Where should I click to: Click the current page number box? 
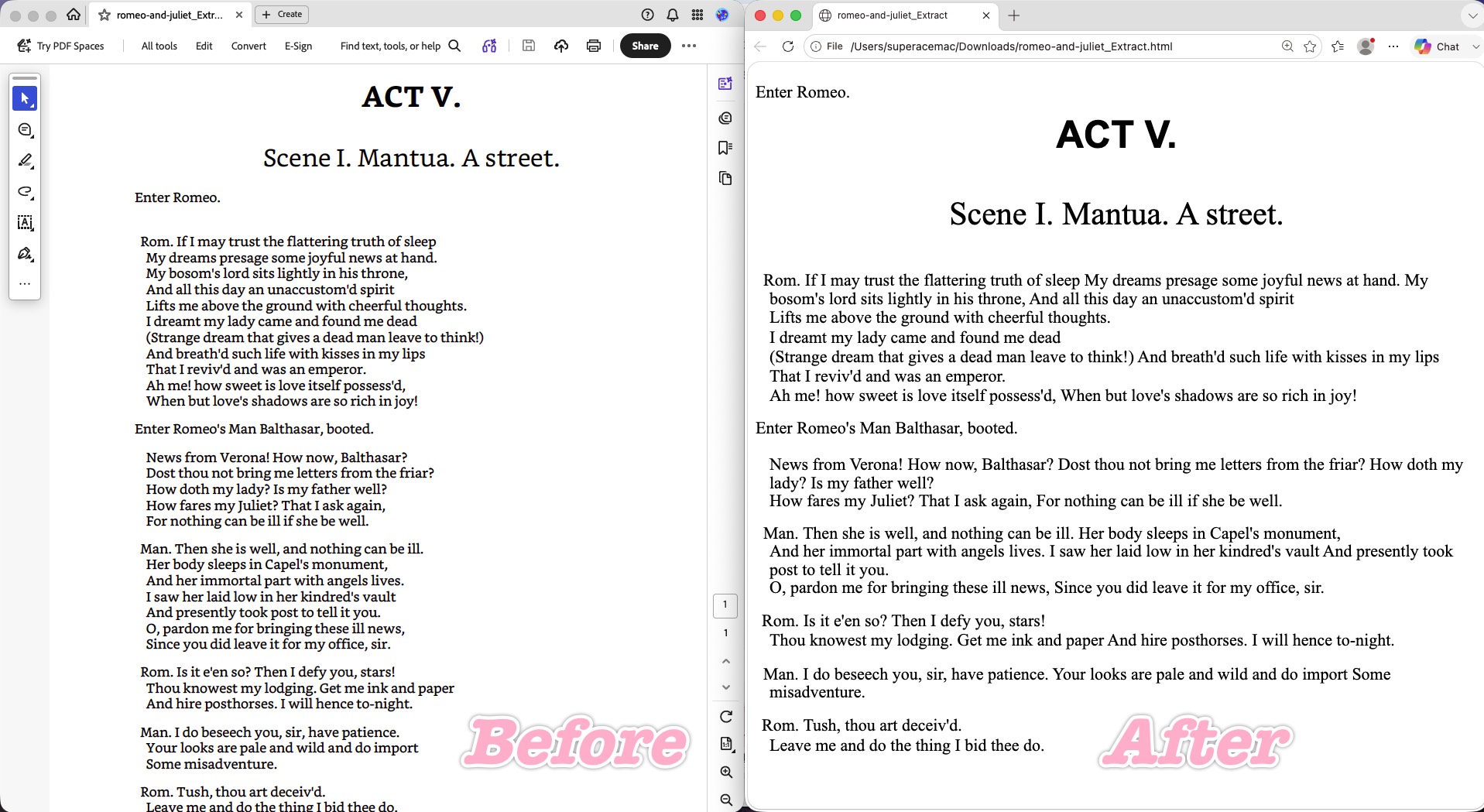725,605
